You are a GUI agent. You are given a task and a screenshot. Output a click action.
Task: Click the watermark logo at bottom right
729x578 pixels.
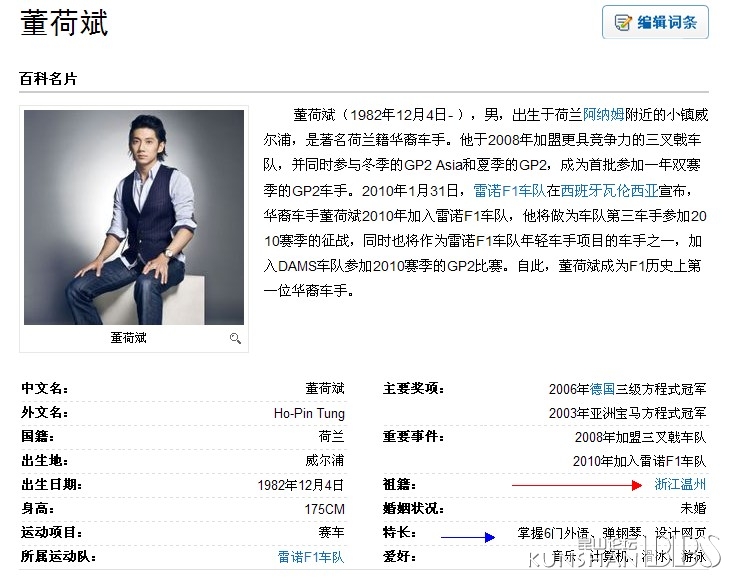tap(625, 553)
